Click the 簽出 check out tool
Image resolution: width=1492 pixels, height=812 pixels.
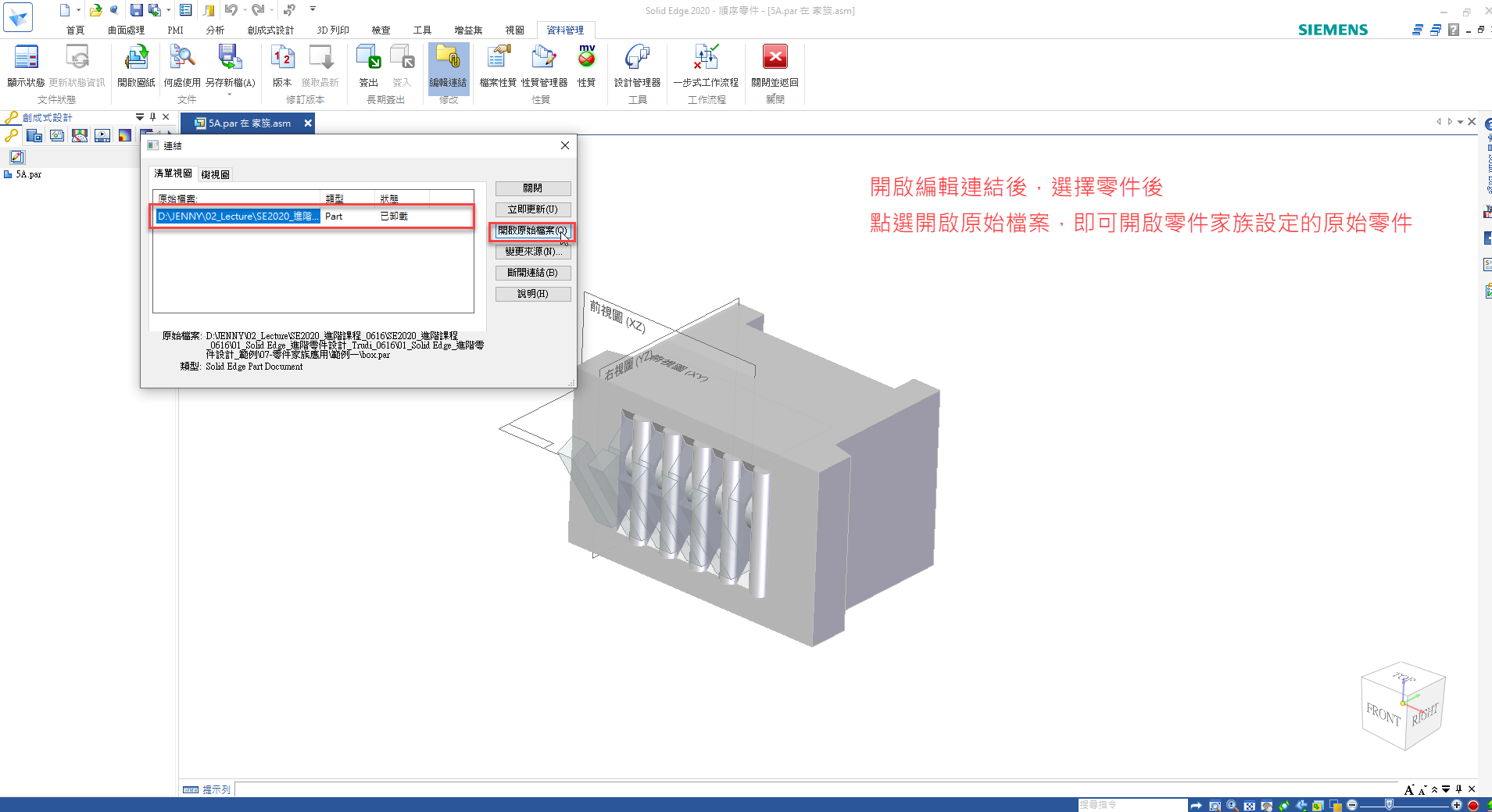368,66
